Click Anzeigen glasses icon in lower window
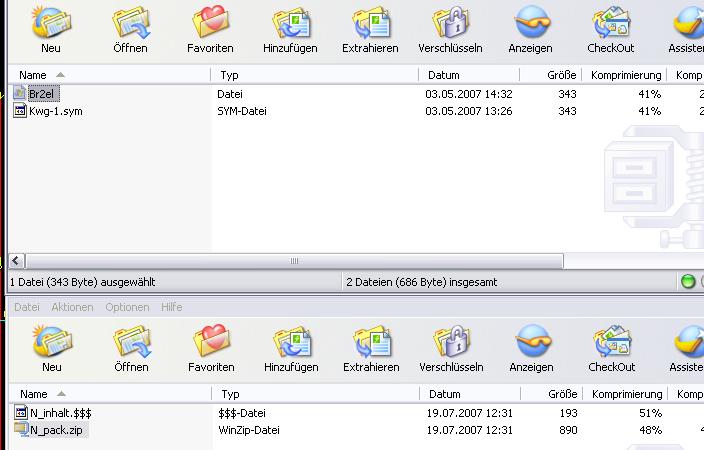This screenshot has width=704, height=450. (532, 341)
